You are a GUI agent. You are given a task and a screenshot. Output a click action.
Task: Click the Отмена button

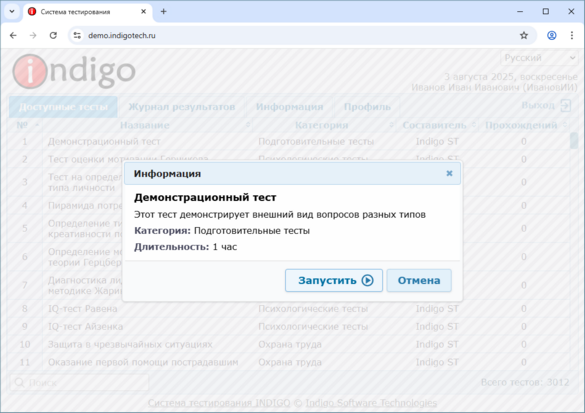419,280
